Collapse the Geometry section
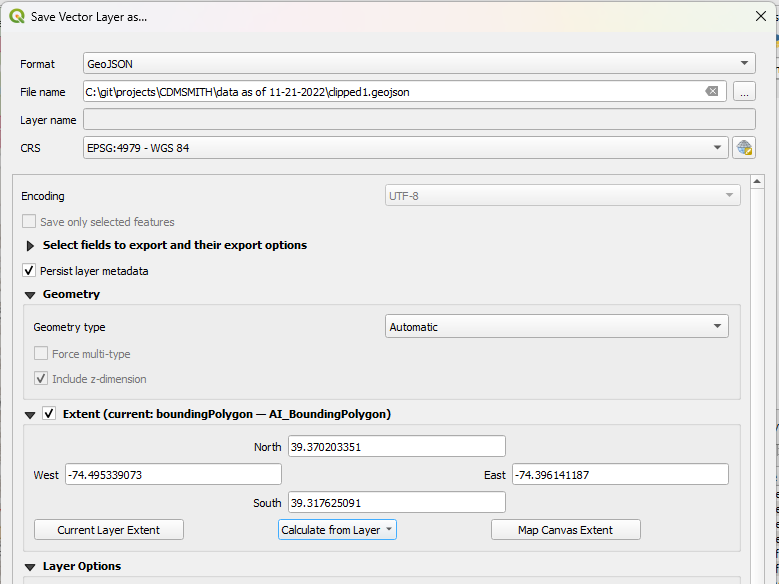 (x=30, y=295)
